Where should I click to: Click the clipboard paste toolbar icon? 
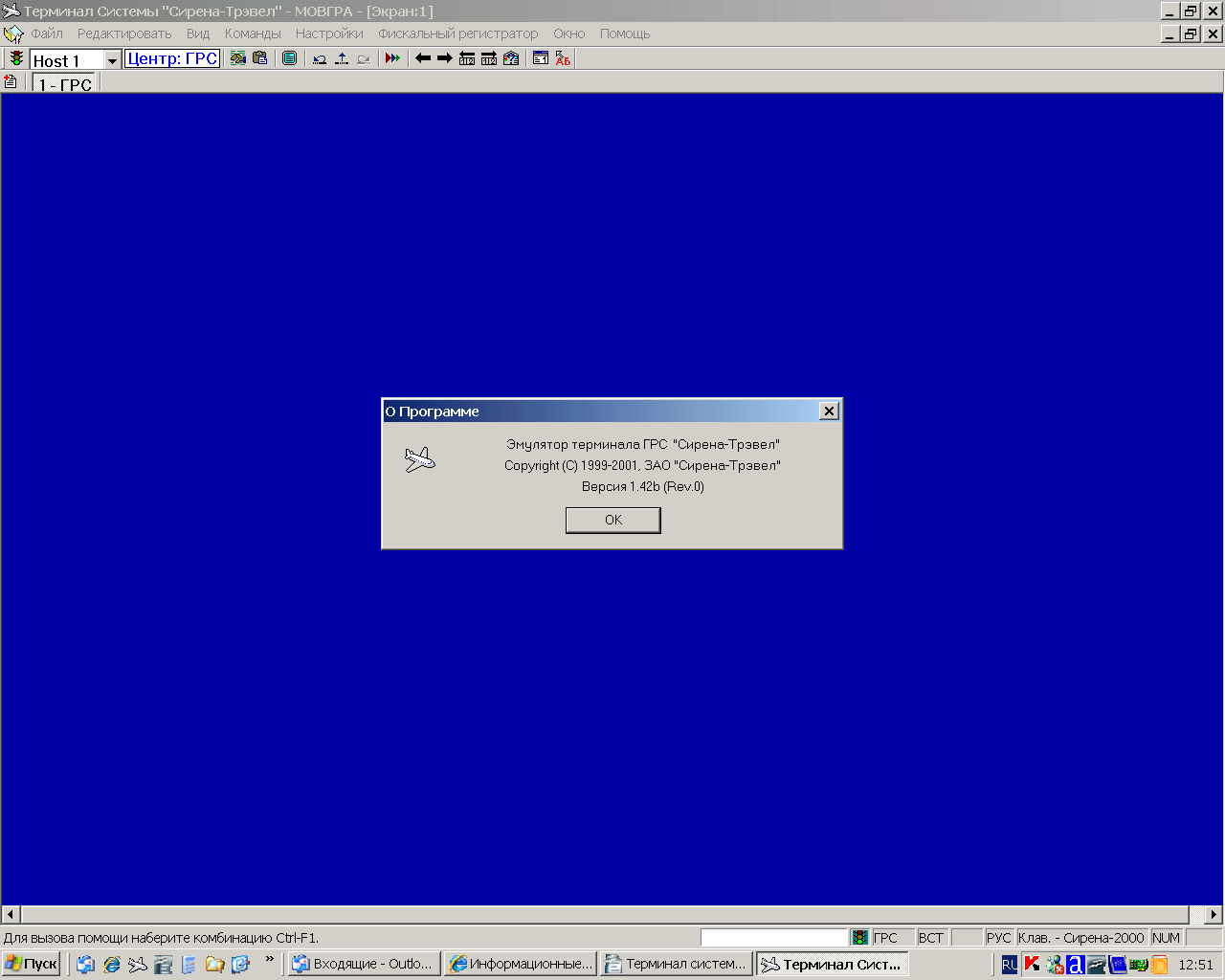tap(259, 58)
